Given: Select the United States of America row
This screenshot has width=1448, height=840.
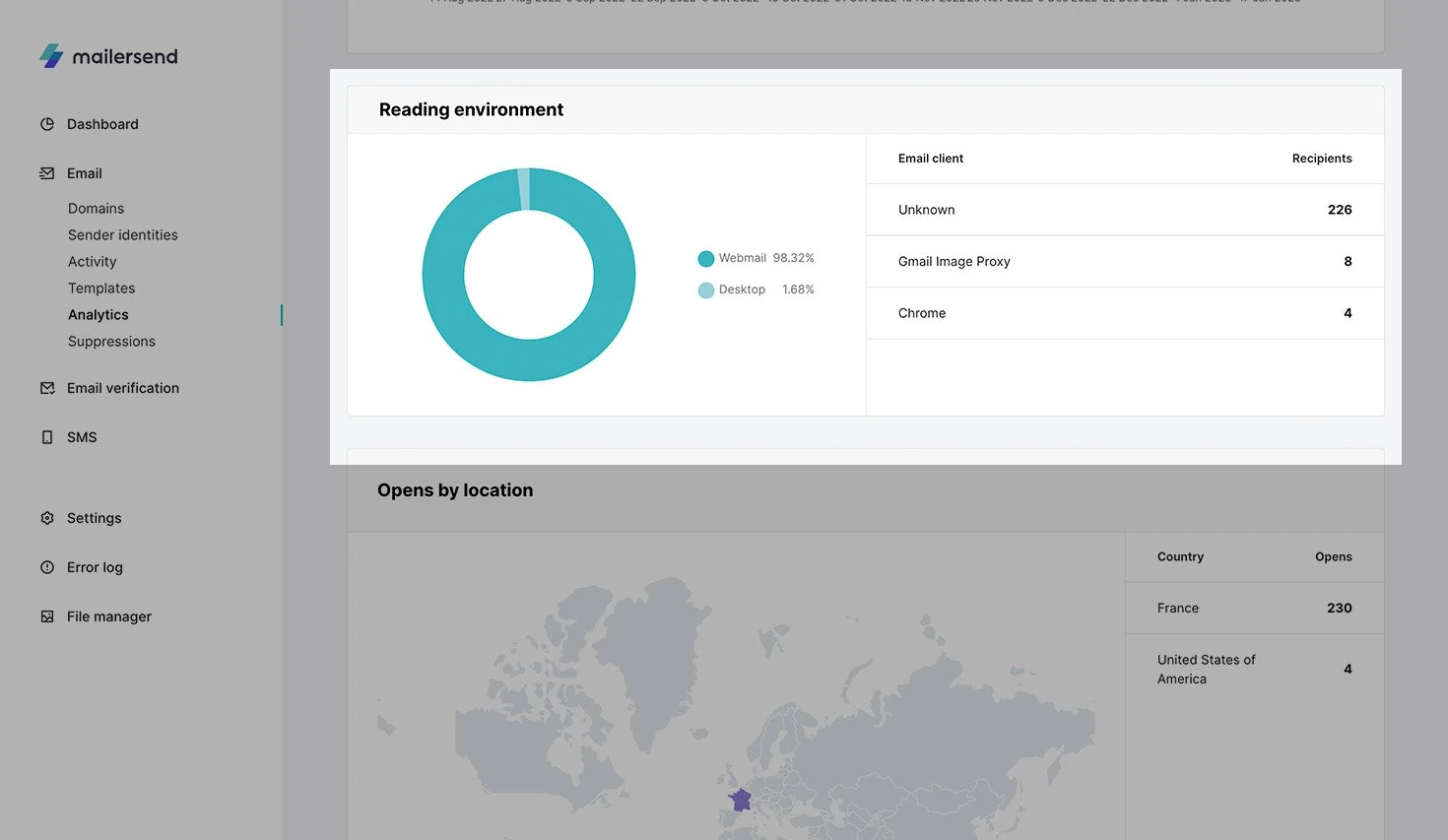Looking at the screenshot, I should (1254, 670).
